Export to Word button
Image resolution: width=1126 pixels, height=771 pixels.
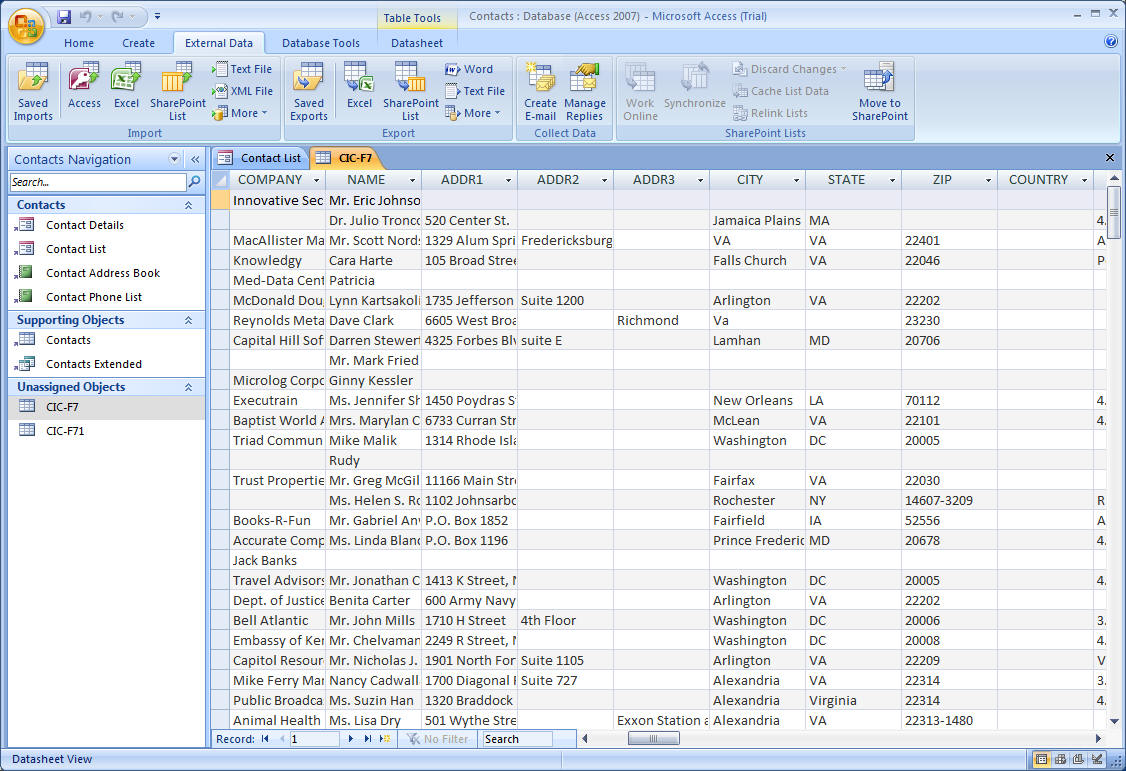click(469, 69)
